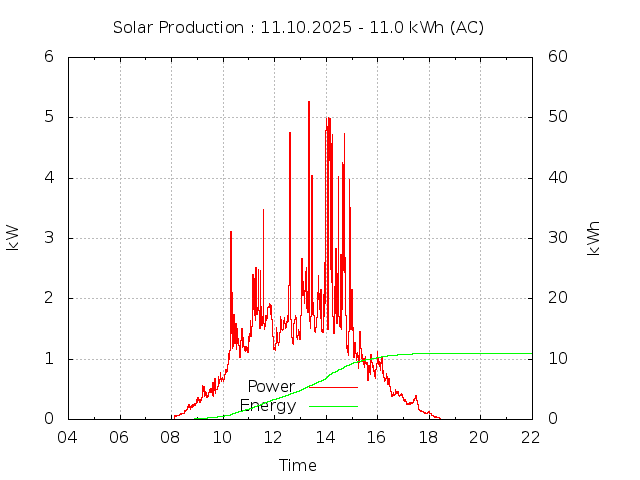The image size is (640, 480).
Task: Click the 3 value on the kW axis
Action: click(48, 238)
